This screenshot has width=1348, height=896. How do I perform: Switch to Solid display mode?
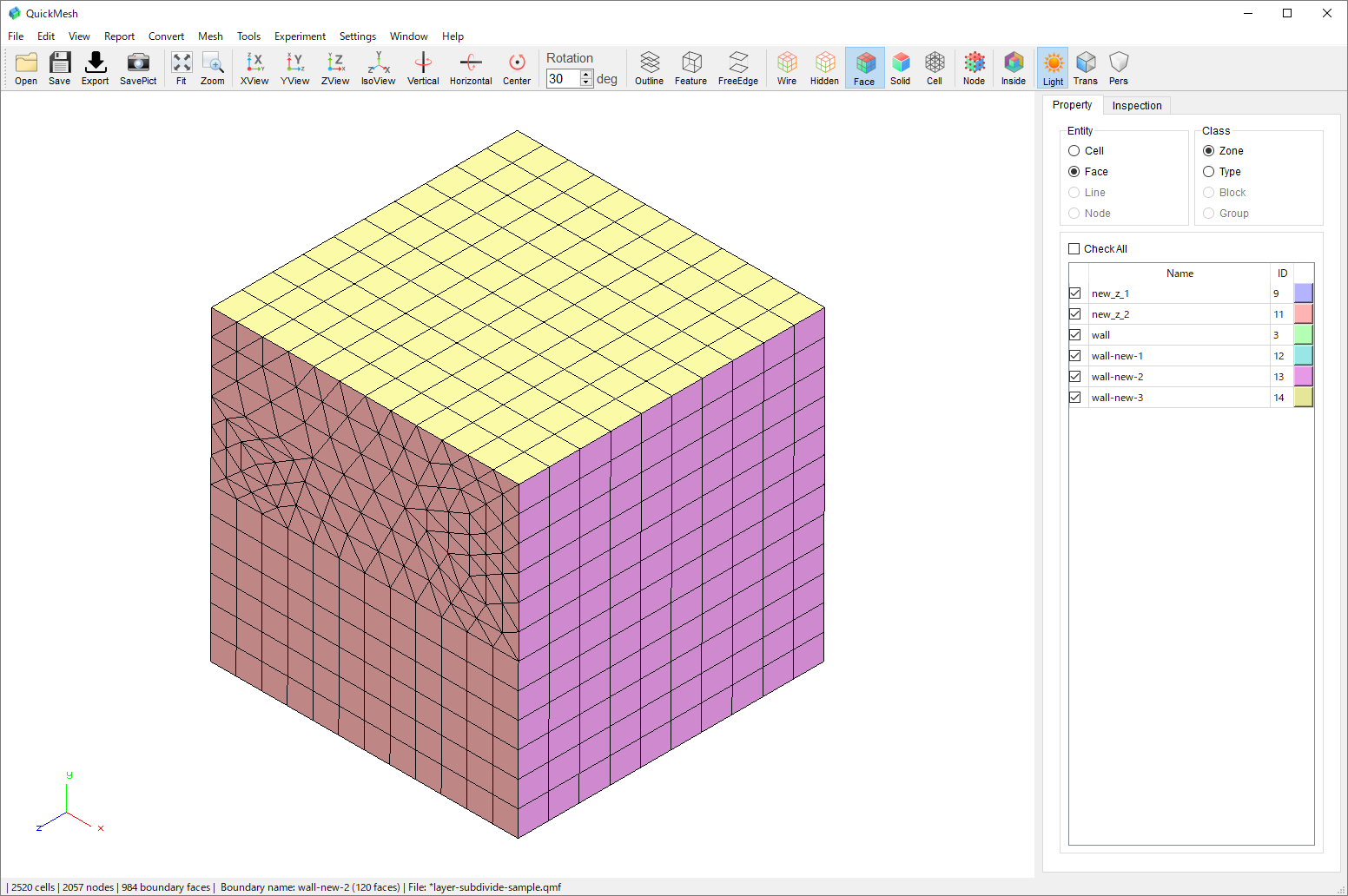(901, 68)
